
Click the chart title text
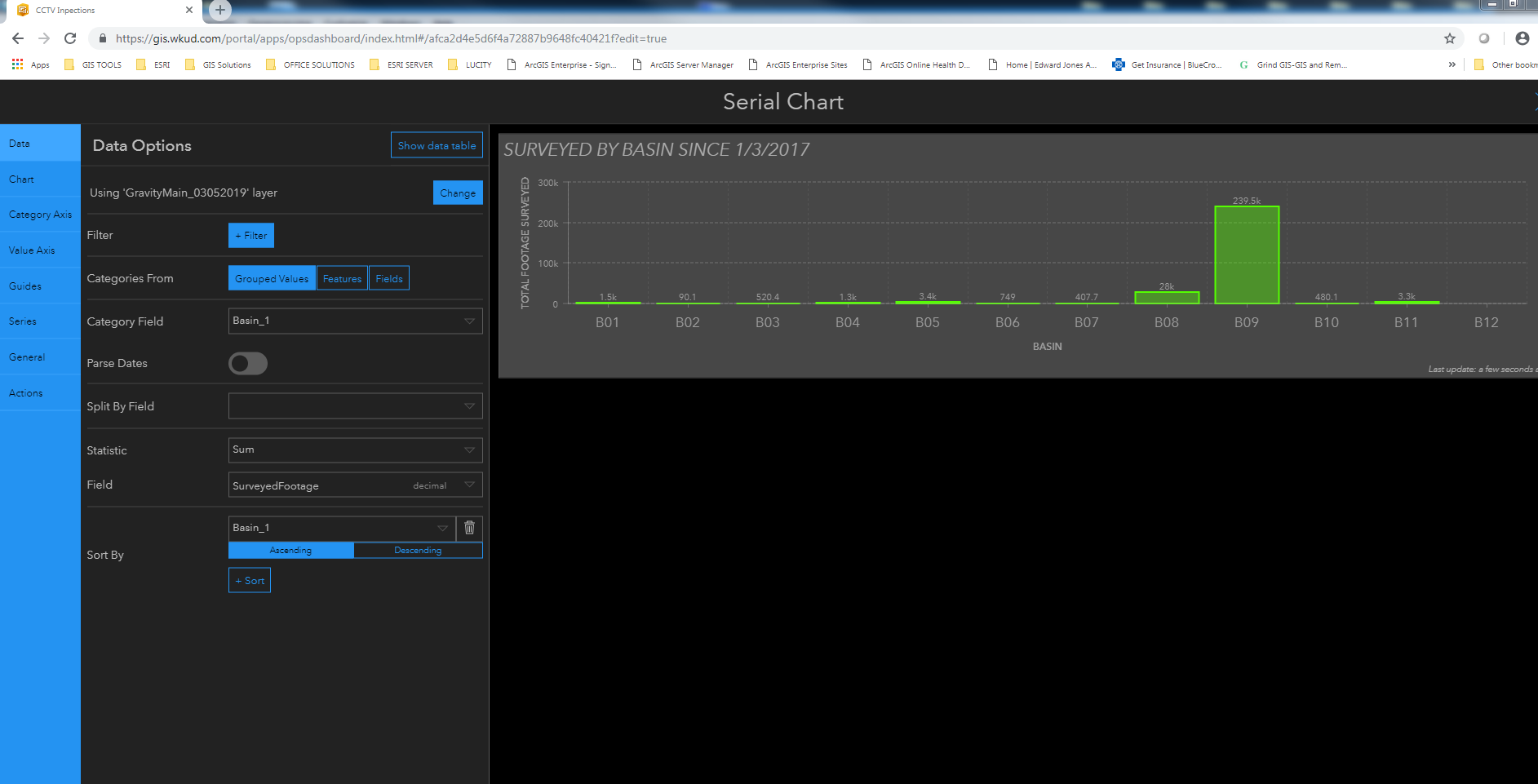click(656, 149)
